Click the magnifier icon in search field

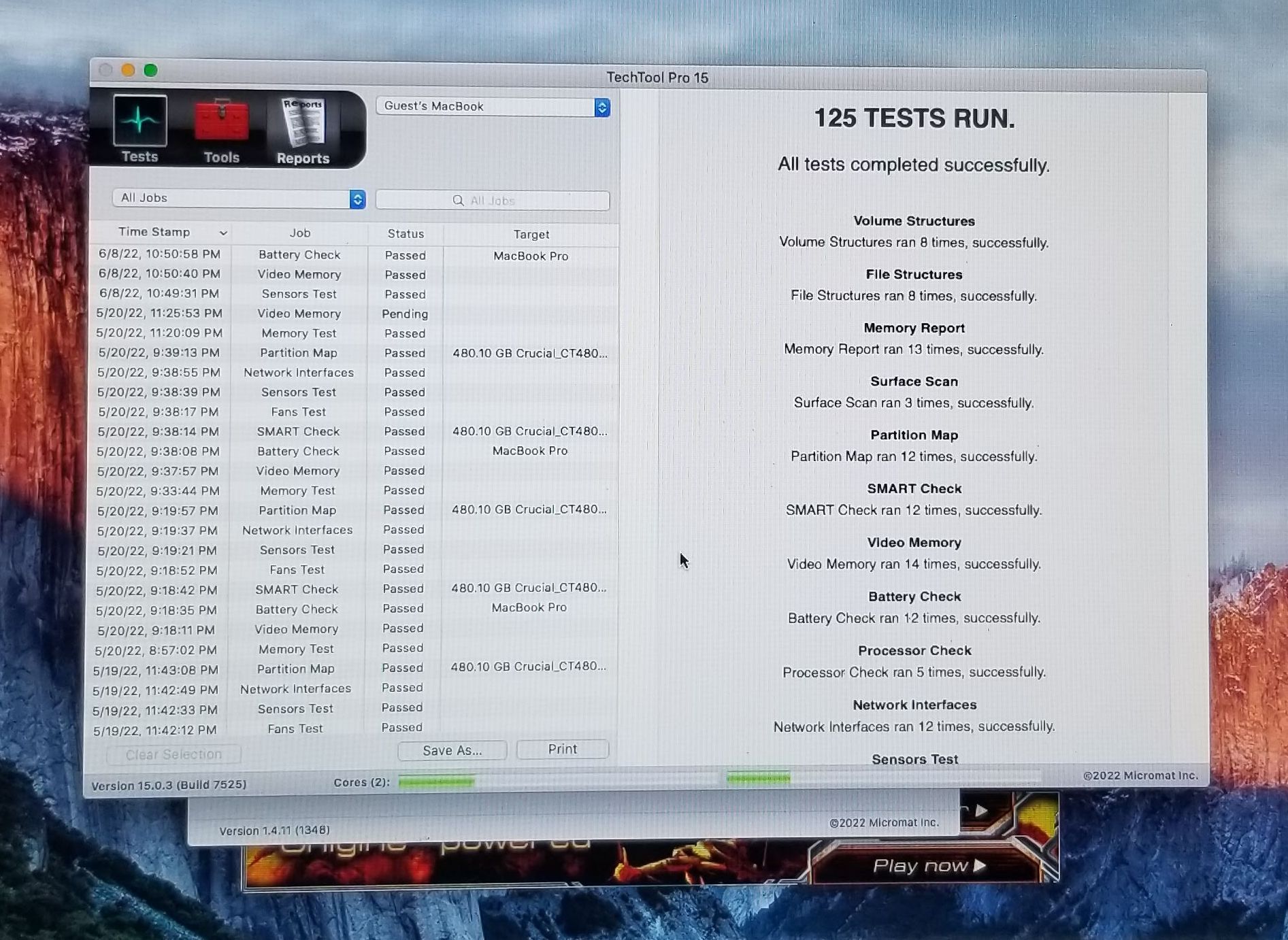tap(458, 201)
